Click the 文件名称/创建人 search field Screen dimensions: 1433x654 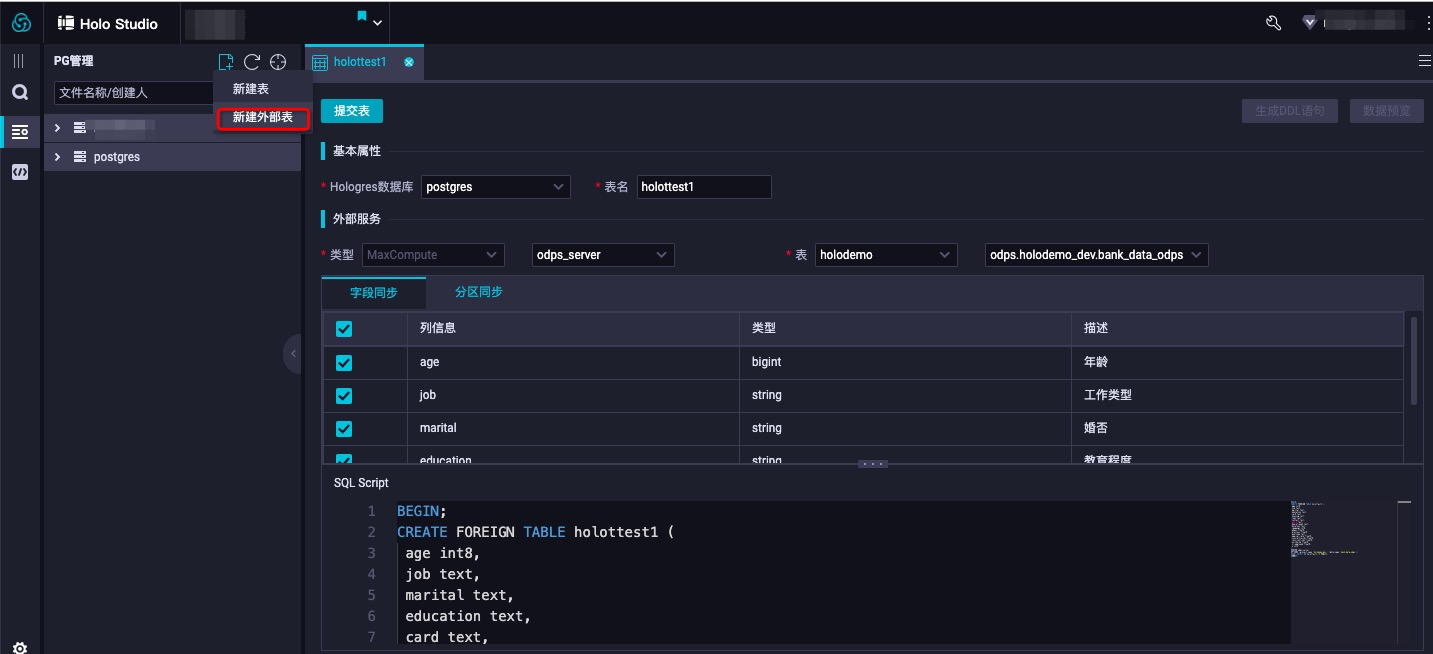(134, 93)
